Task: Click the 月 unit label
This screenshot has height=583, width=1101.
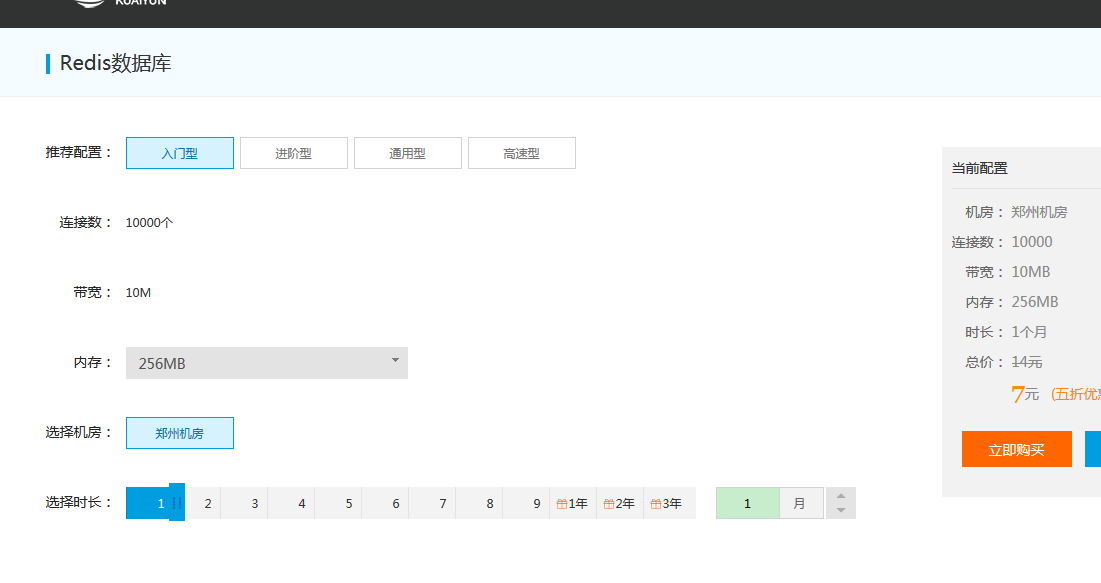Action: click(x=801, y=504)
